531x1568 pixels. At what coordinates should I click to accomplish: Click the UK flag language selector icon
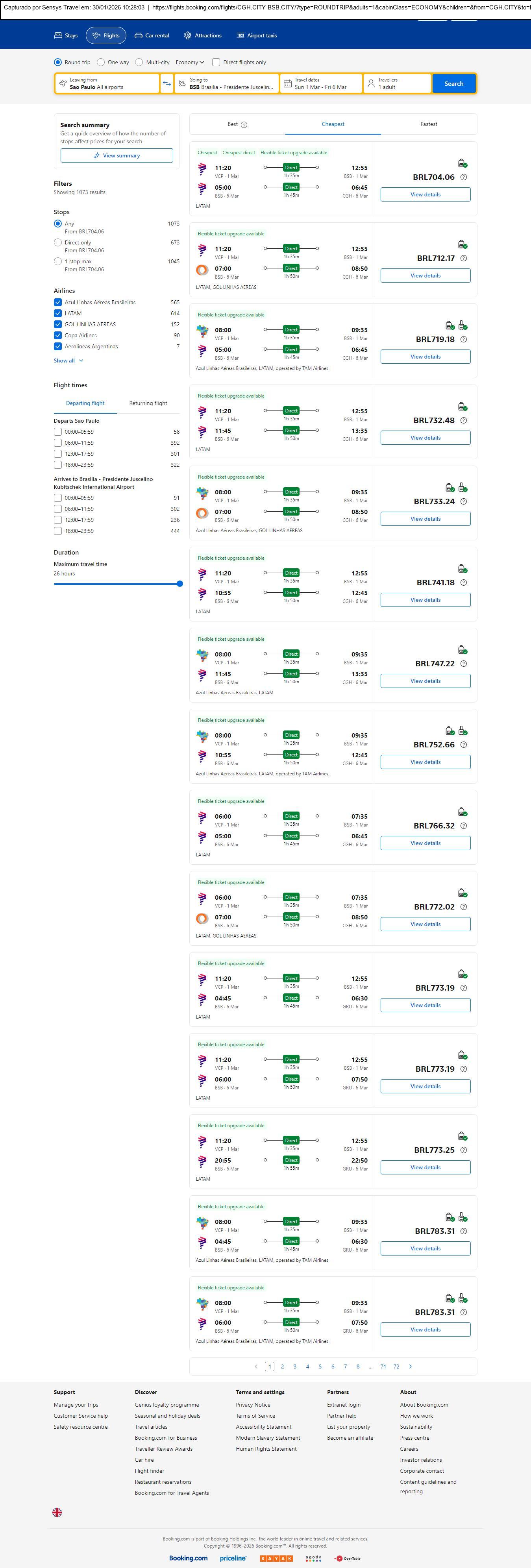[57, 1512]
